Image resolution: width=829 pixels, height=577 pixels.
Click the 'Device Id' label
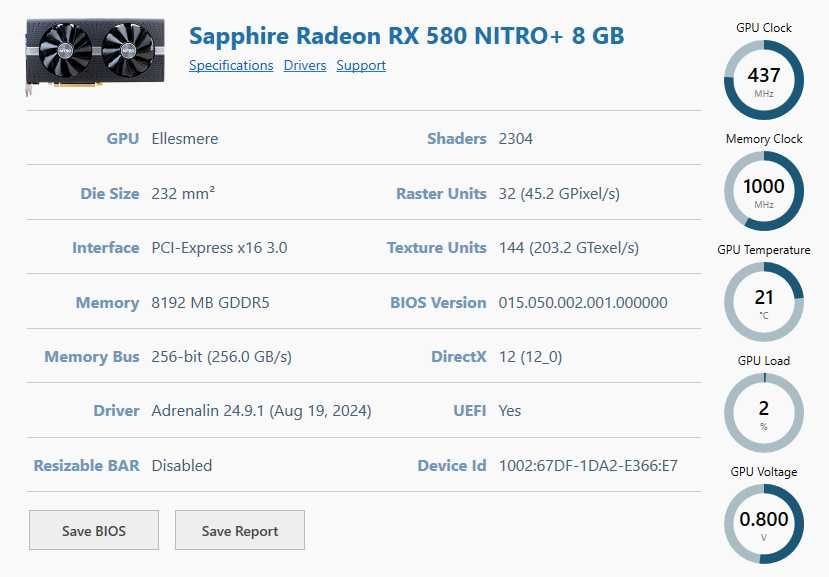point(452,465)
